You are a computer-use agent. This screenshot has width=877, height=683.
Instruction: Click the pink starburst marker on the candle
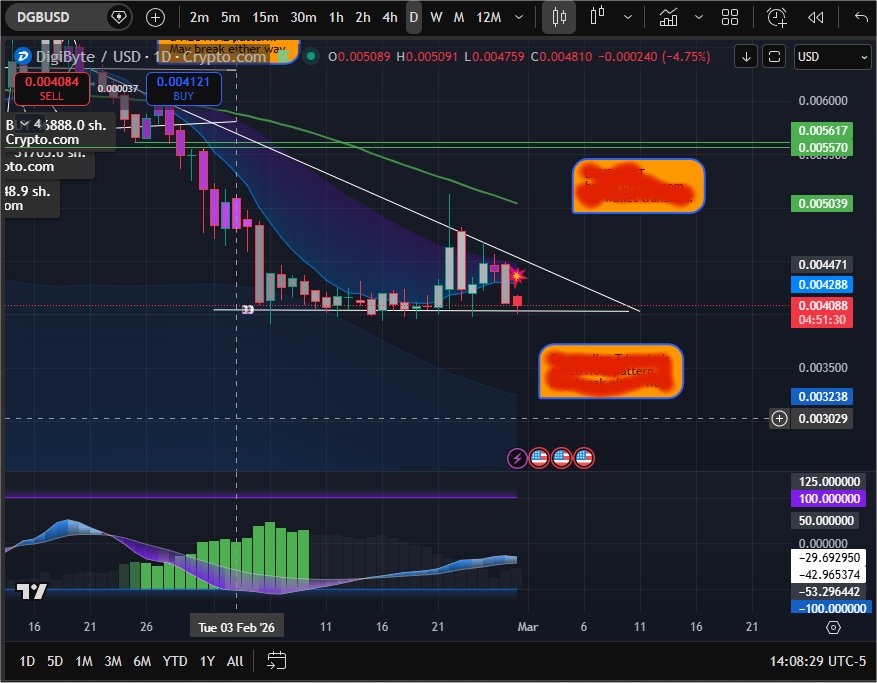517,276
